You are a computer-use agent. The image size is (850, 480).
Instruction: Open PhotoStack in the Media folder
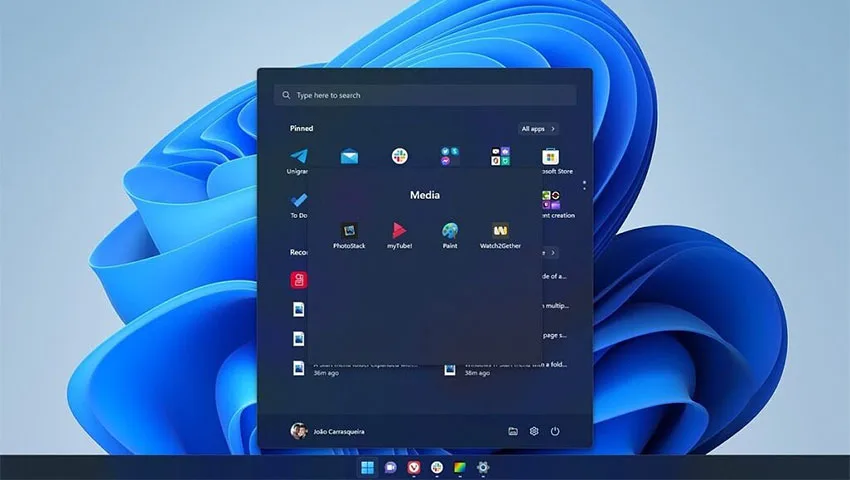click(x=349, y=235)
